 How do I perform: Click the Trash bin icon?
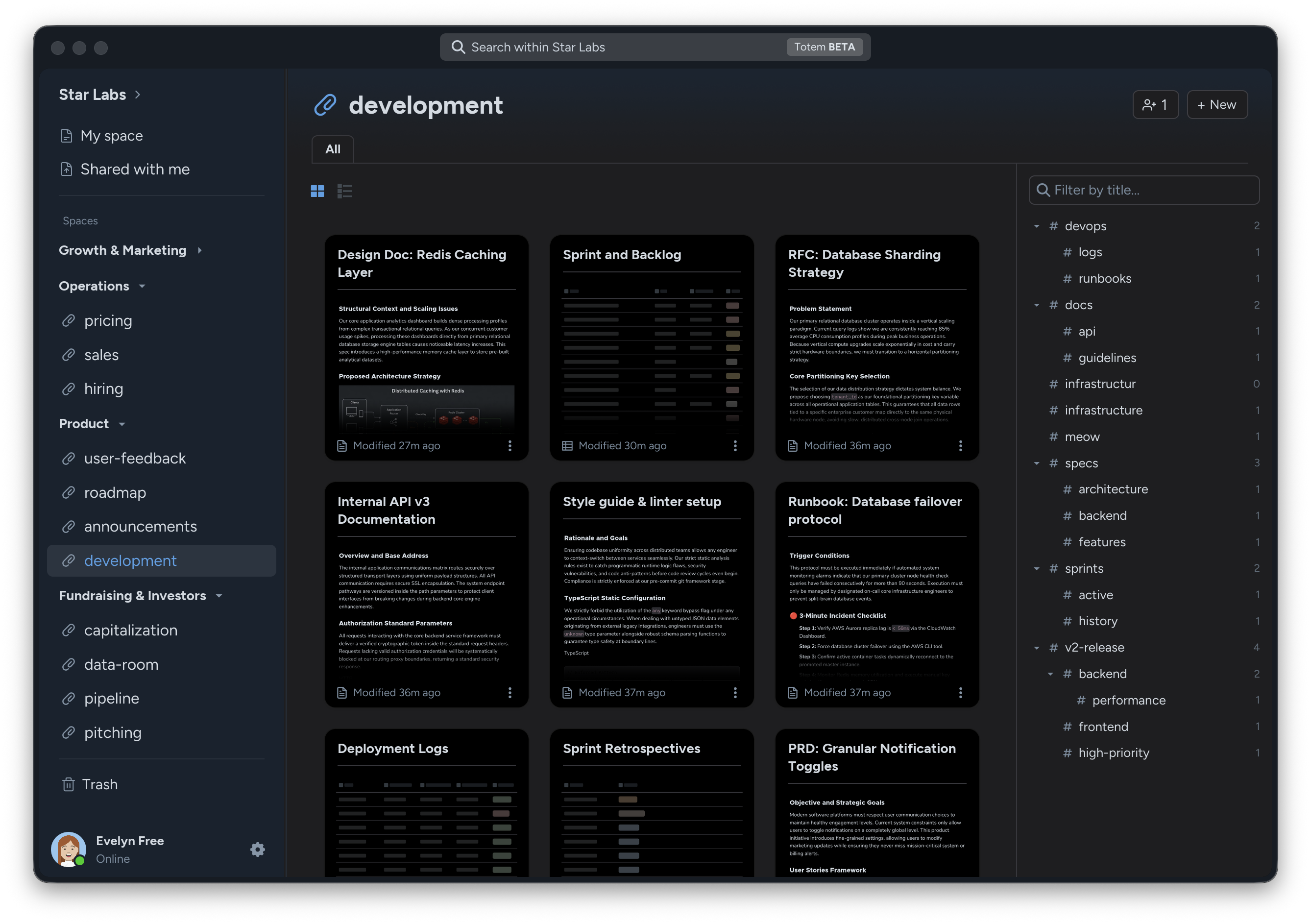(69, 784)
